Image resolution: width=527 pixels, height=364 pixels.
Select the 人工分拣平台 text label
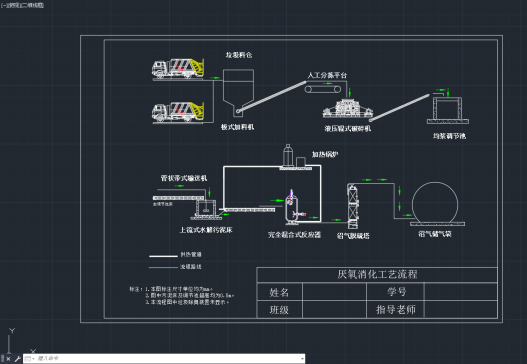pos(327,75)
